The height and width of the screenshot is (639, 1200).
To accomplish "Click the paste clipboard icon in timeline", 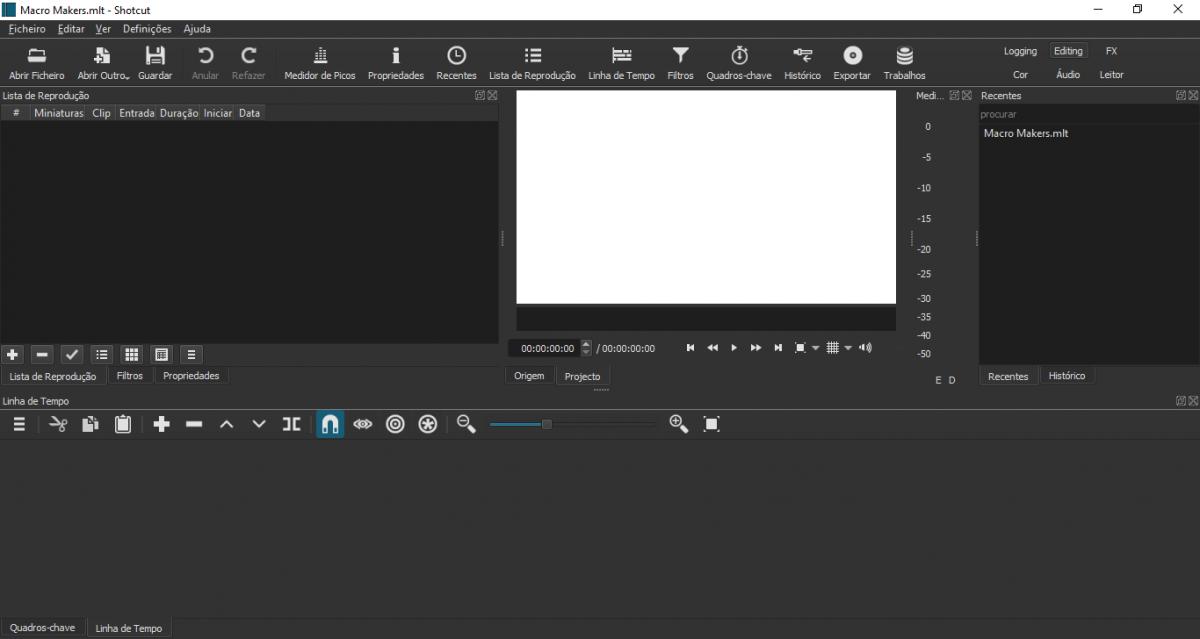I will pyautogui.click(x=123, y=424).
